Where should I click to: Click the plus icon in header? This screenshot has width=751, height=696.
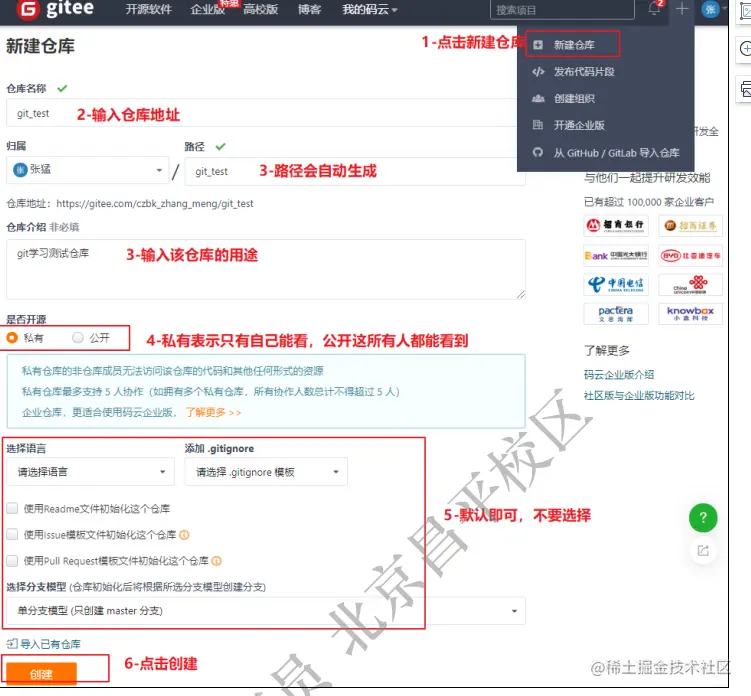[682, 9]
